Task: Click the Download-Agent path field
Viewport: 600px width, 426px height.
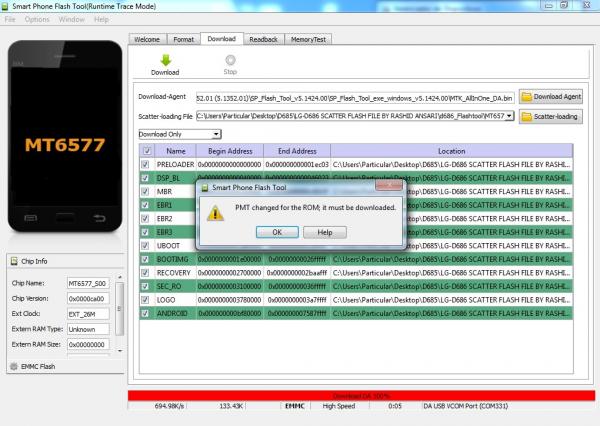Action: tap(355, 98)
